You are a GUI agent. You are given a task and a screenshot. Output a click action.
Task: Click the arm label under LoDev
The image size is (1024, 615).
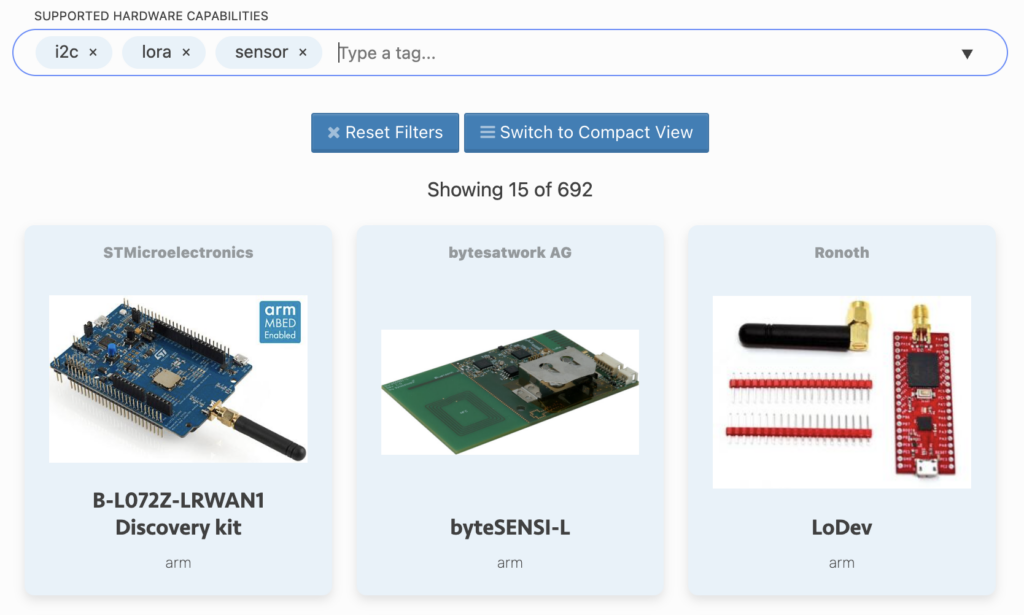coord(841,563)
